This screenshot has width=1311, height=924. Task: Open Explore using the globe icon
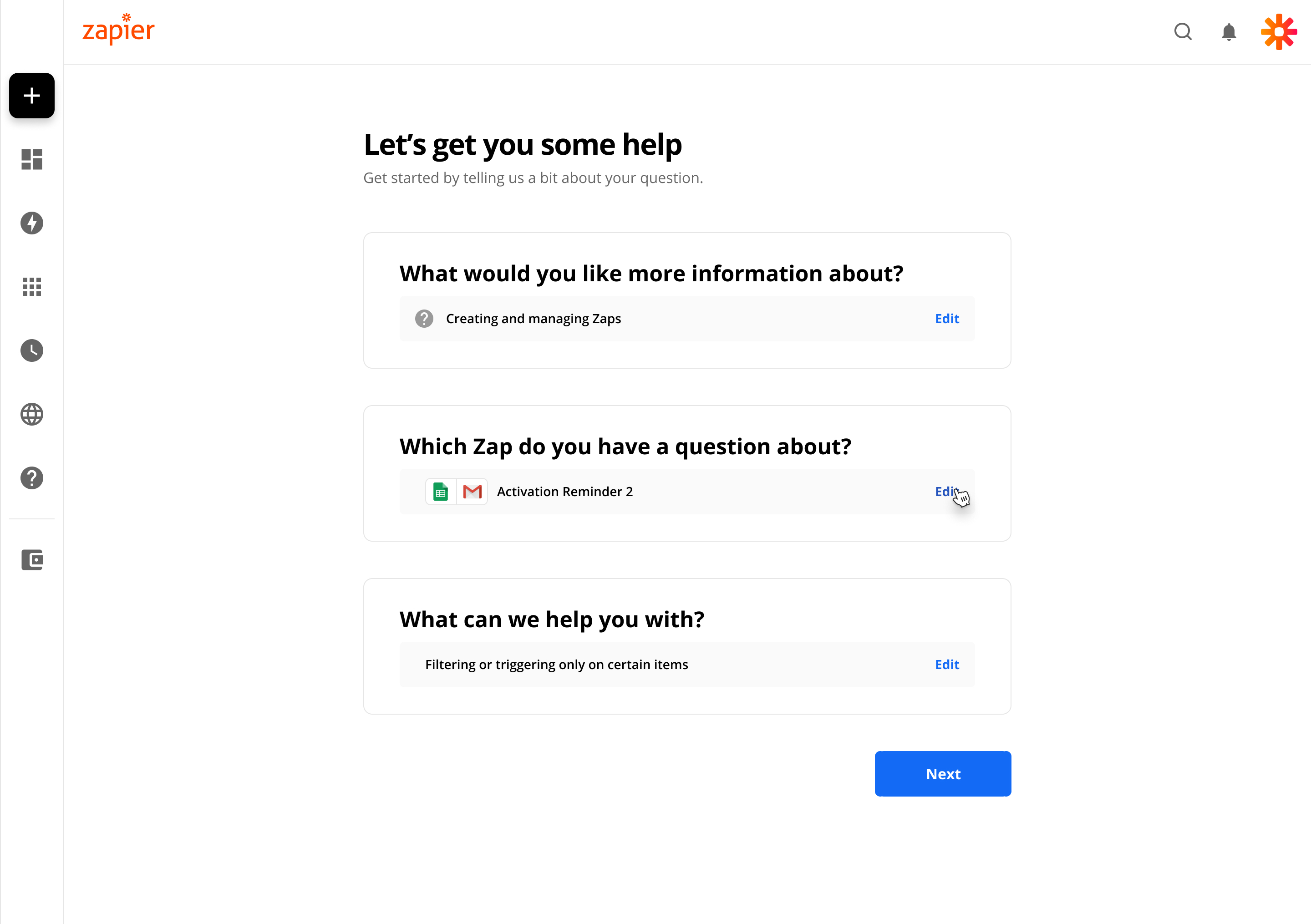click(31, 415)
